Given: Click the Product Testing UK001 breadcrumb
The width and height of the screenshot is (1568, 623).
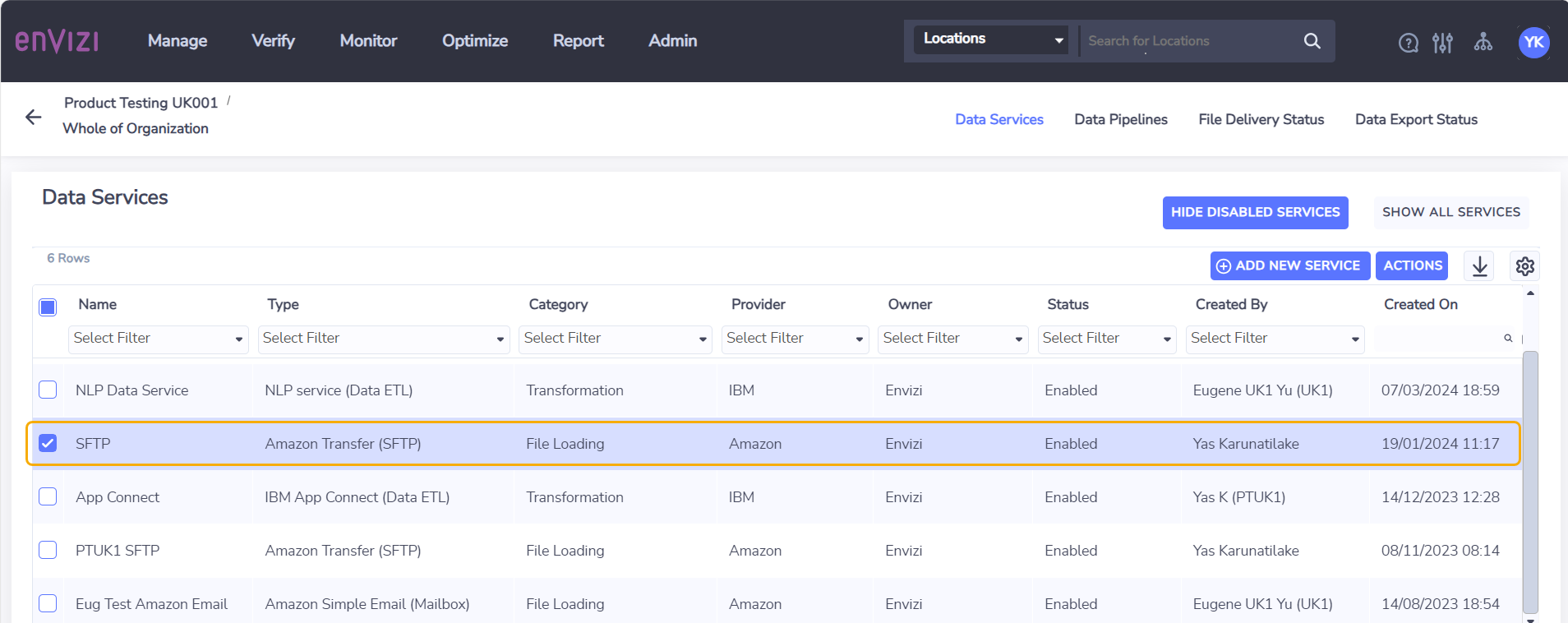Looking at the screenshot, I should click(x=141, y=103).
